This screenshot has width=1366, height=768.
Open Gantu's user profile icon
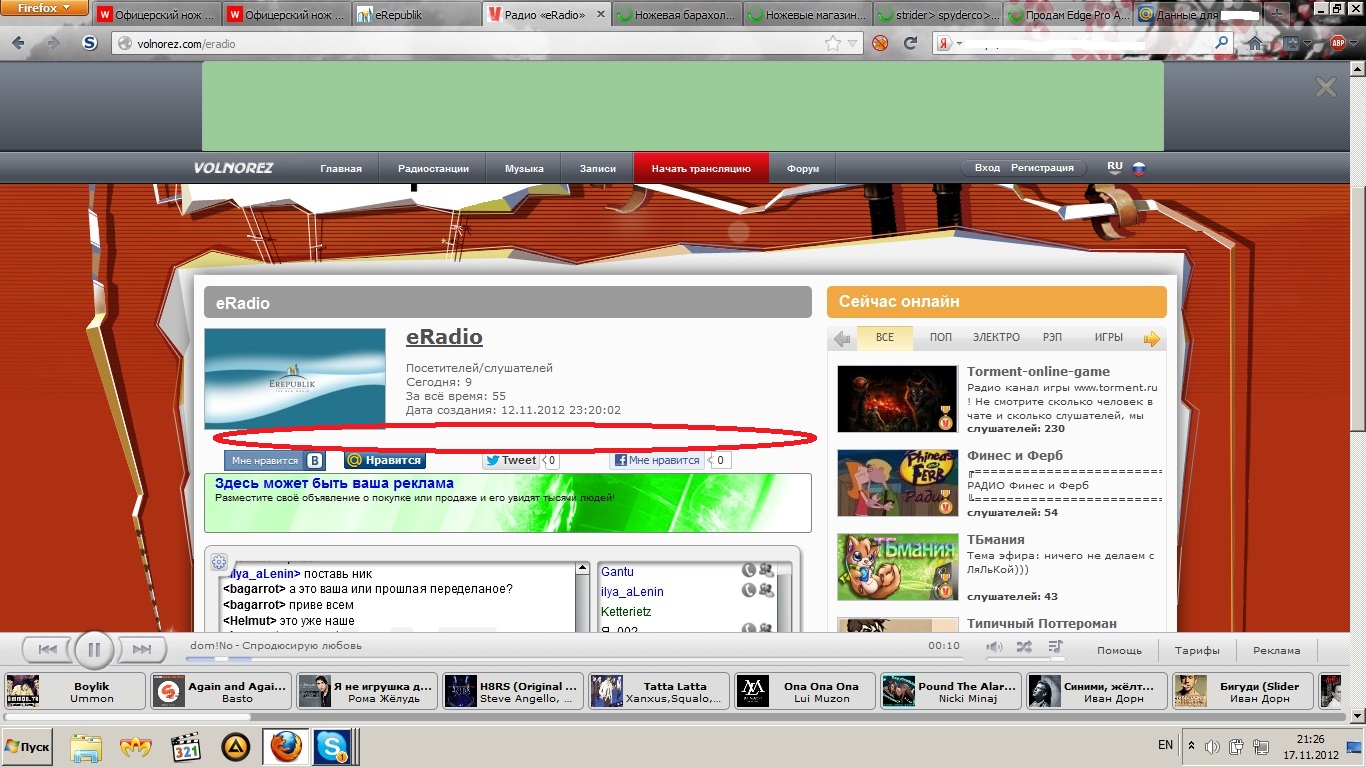coord(766,571)
